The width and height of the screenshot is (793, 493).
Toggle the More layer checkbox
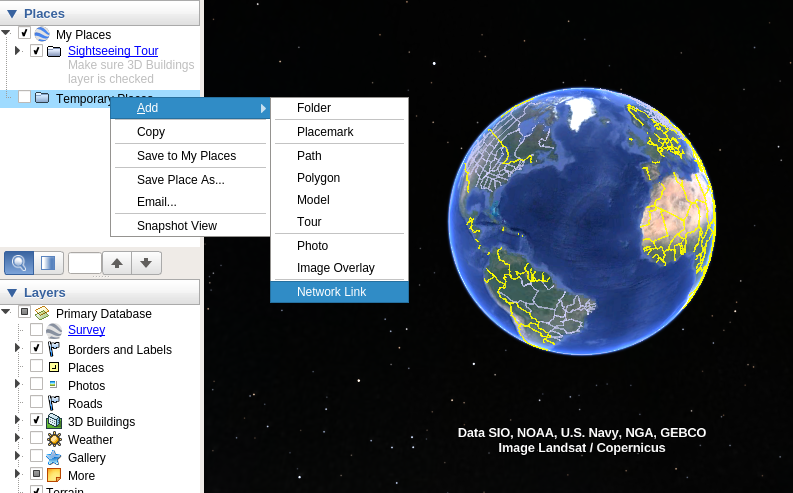36,474
